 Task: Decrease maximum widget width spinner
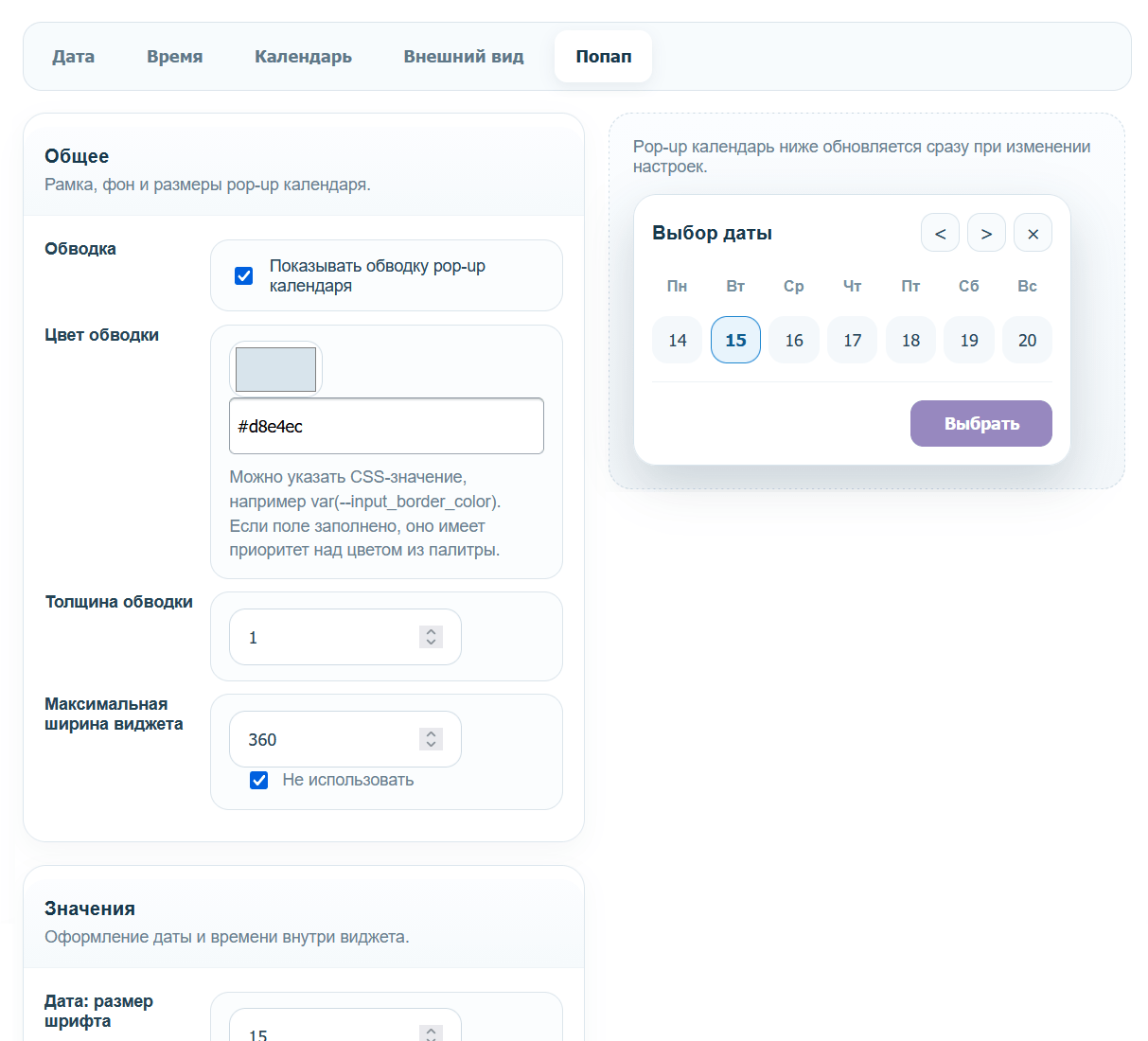[x=431, y=745]
